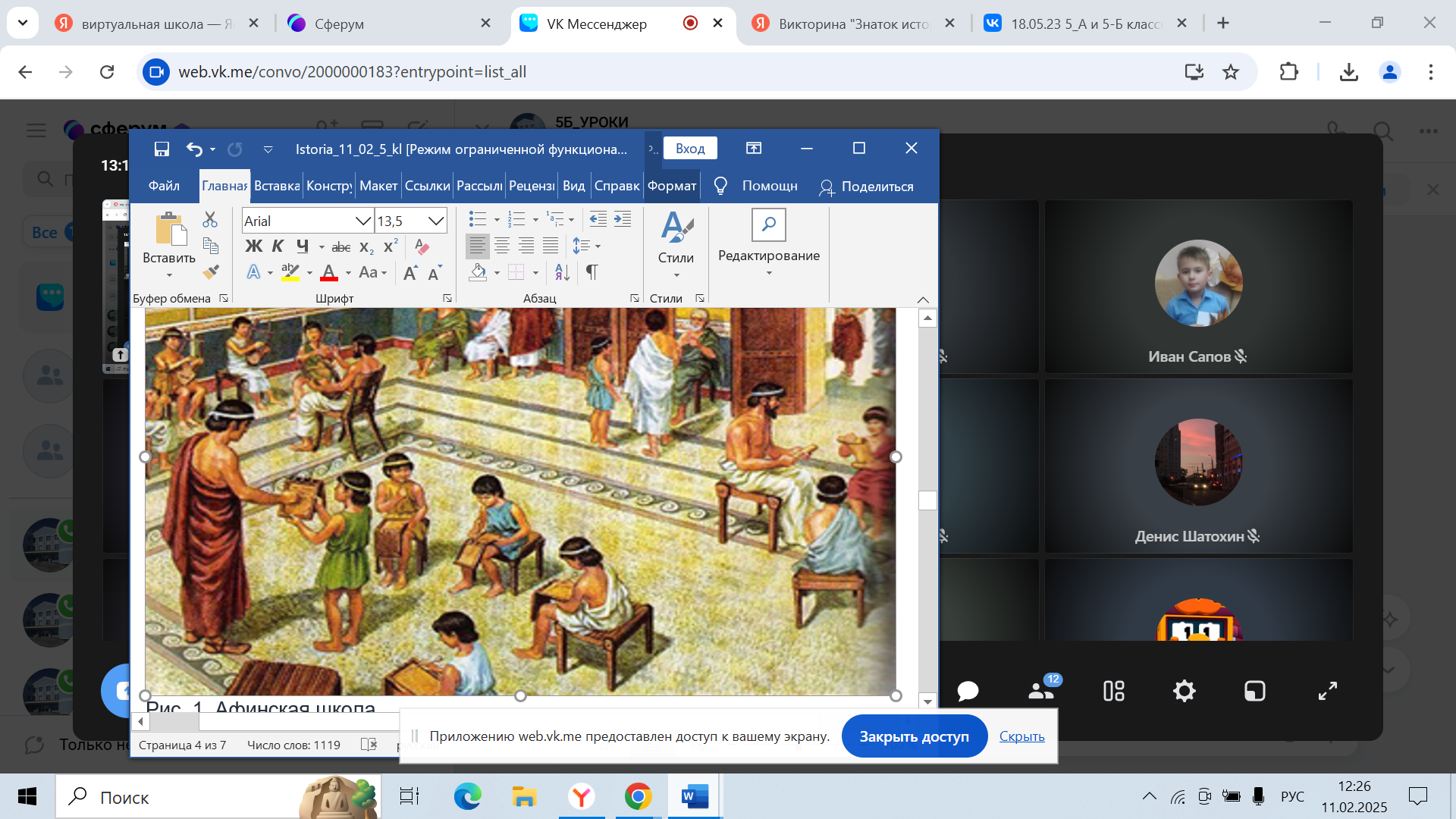Toggle strikethrough abc formatting
1456x819 pixels.
[341, 246]
